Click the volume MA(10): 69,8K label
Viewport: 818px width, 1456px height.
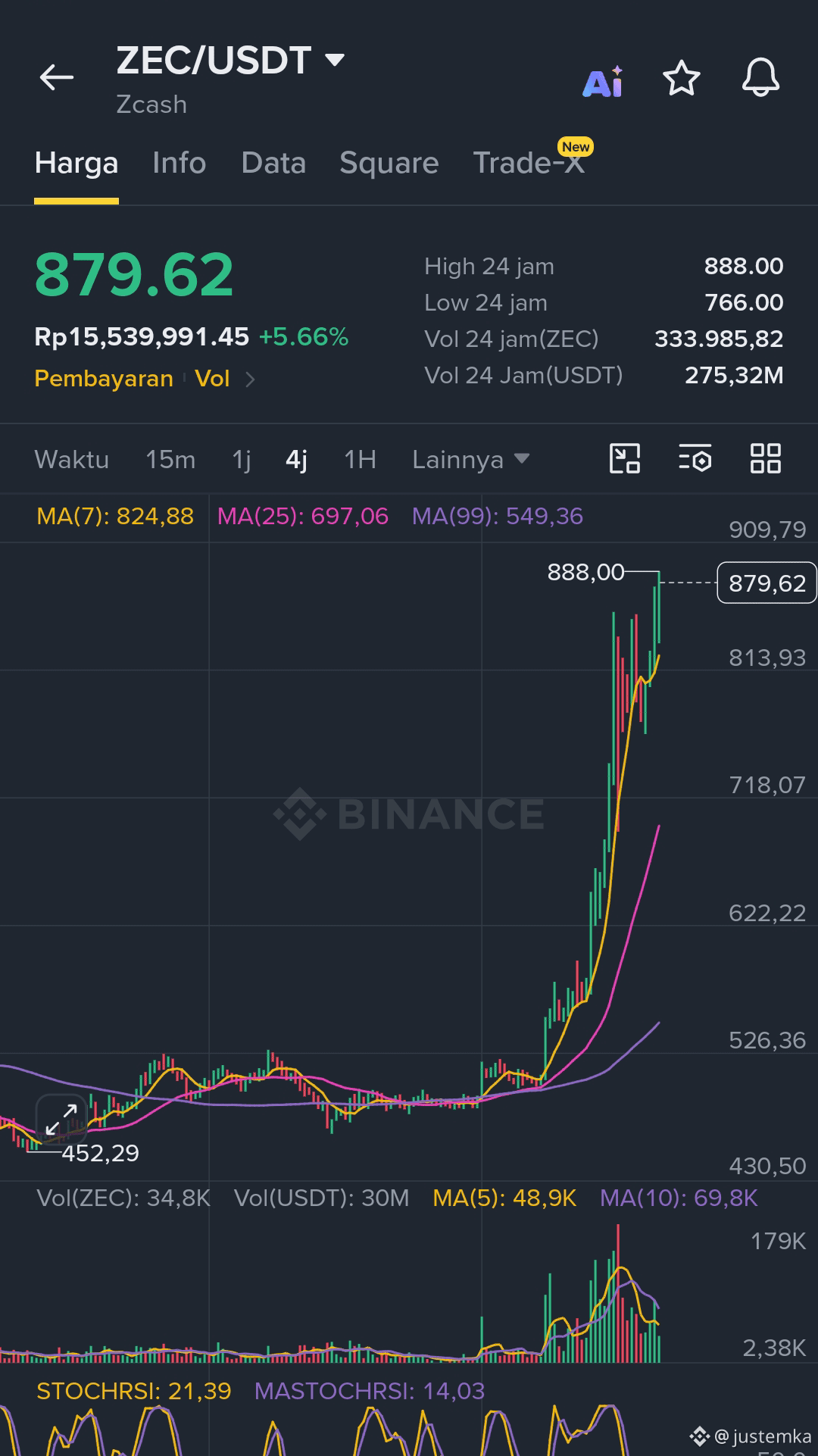click(679, 1198)
